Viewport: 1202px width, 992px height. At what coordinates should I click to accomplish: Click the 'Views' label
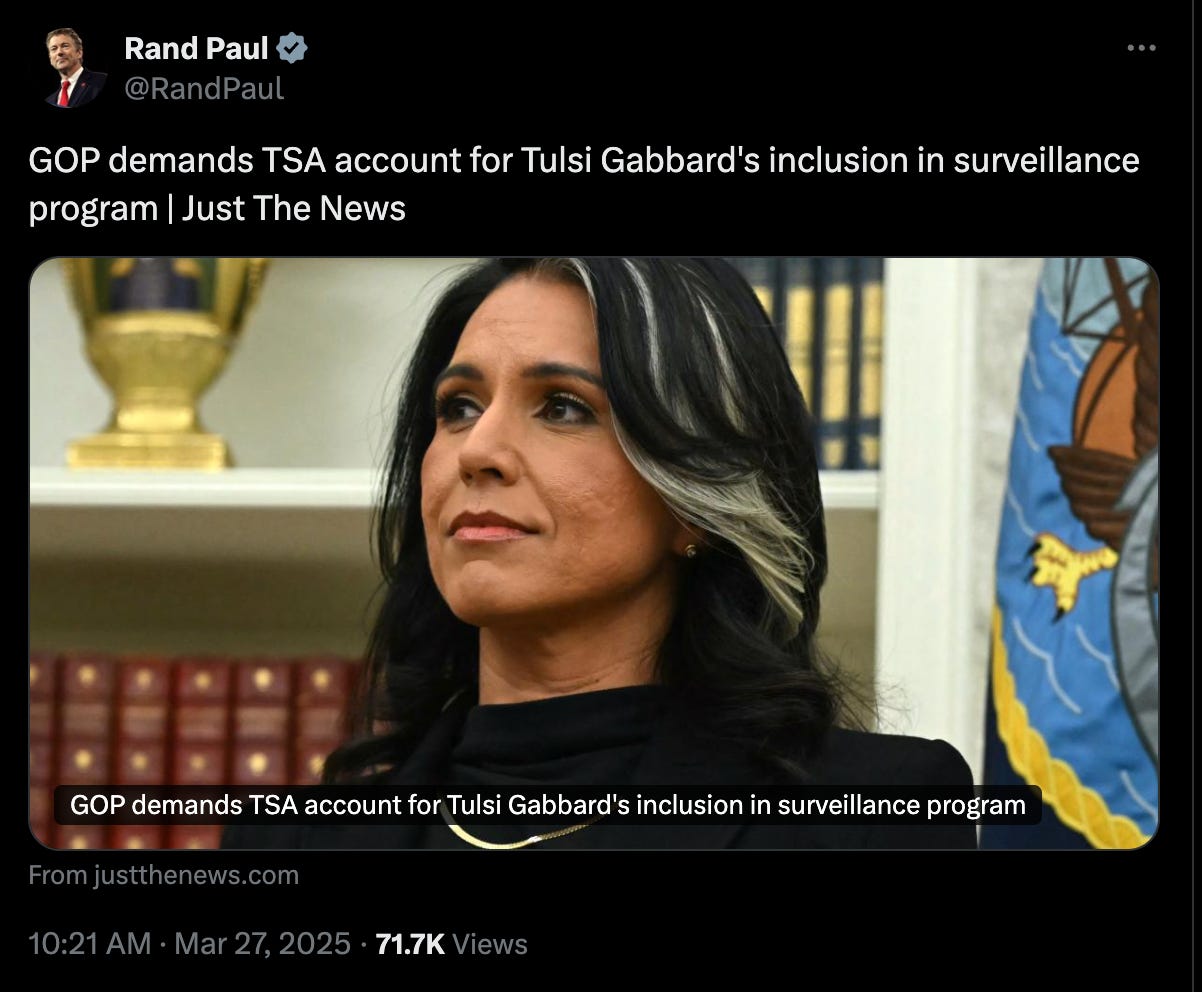pos(490,943)
